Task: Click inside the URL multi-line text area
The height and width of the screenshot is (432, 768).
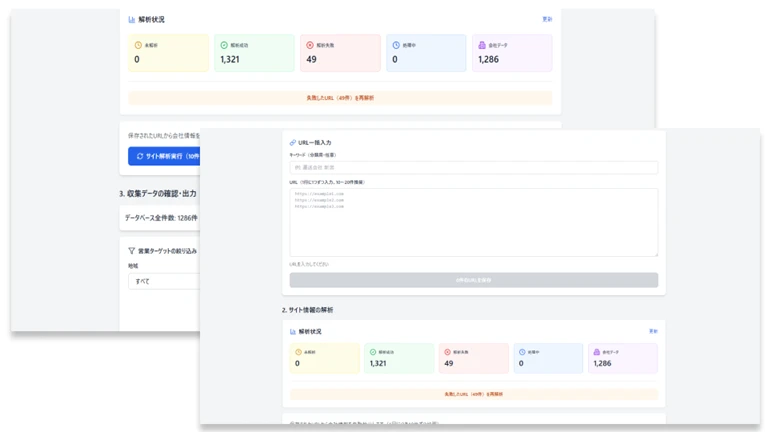Action: click(x=474, y=222)
